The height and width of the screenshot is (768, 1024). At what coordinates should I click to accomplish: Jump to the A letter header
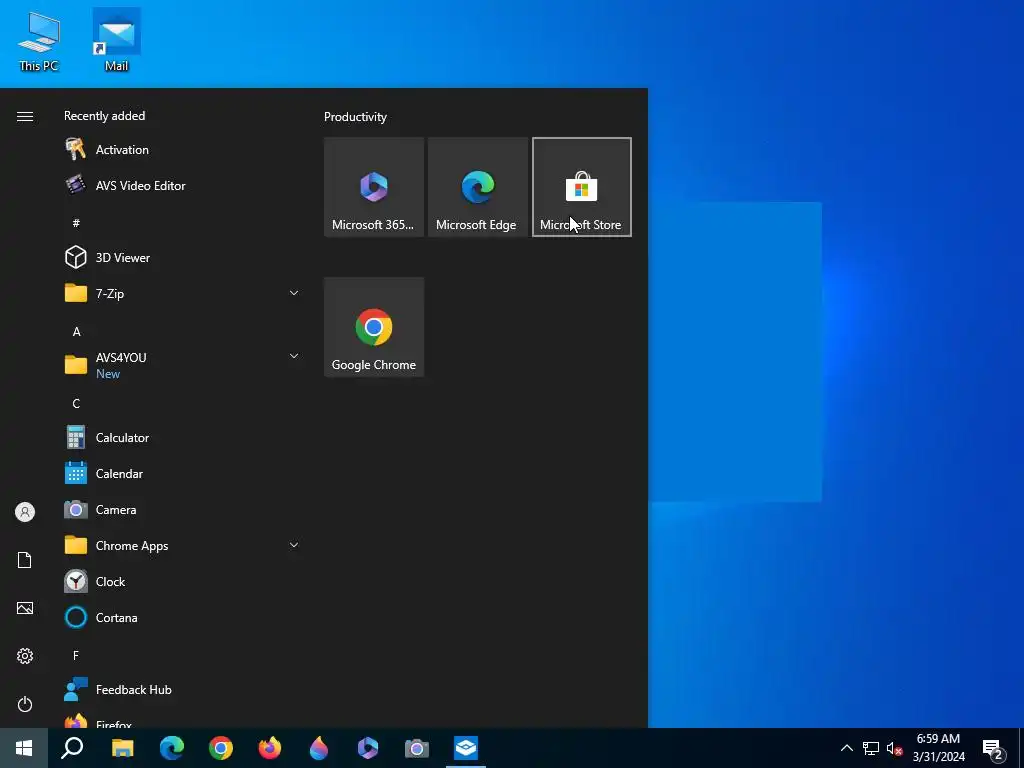point(76,331)
